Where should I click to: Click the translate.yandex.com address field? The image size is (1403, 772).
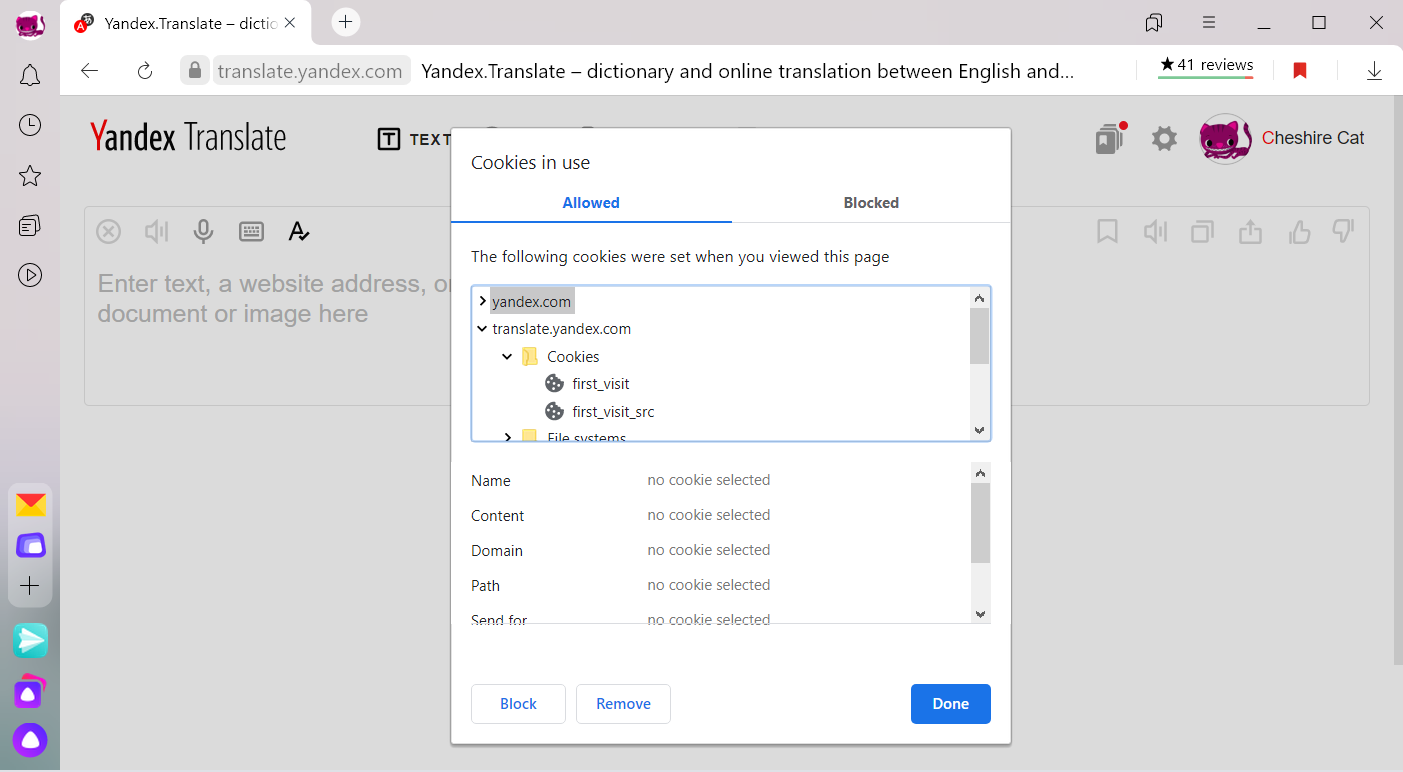pos(310,71)
